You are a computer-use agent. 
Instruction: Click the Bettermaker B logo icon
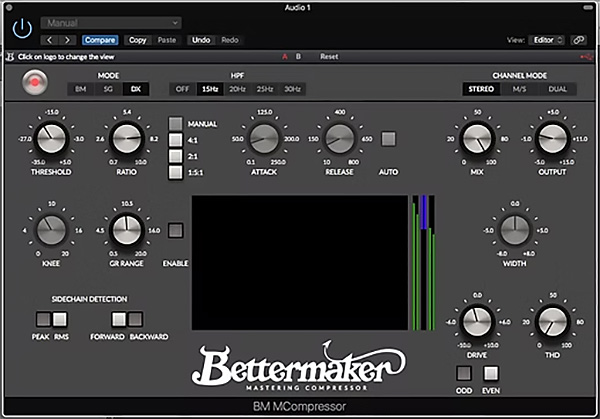(x=10, y=57)
